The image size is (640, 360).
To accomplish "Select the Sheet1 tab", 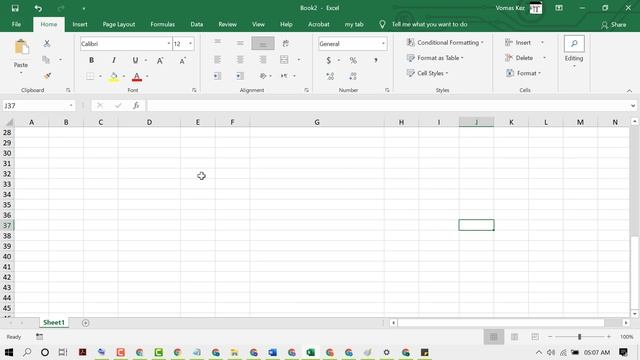I will pyautogui.click(x=54, y=322).
